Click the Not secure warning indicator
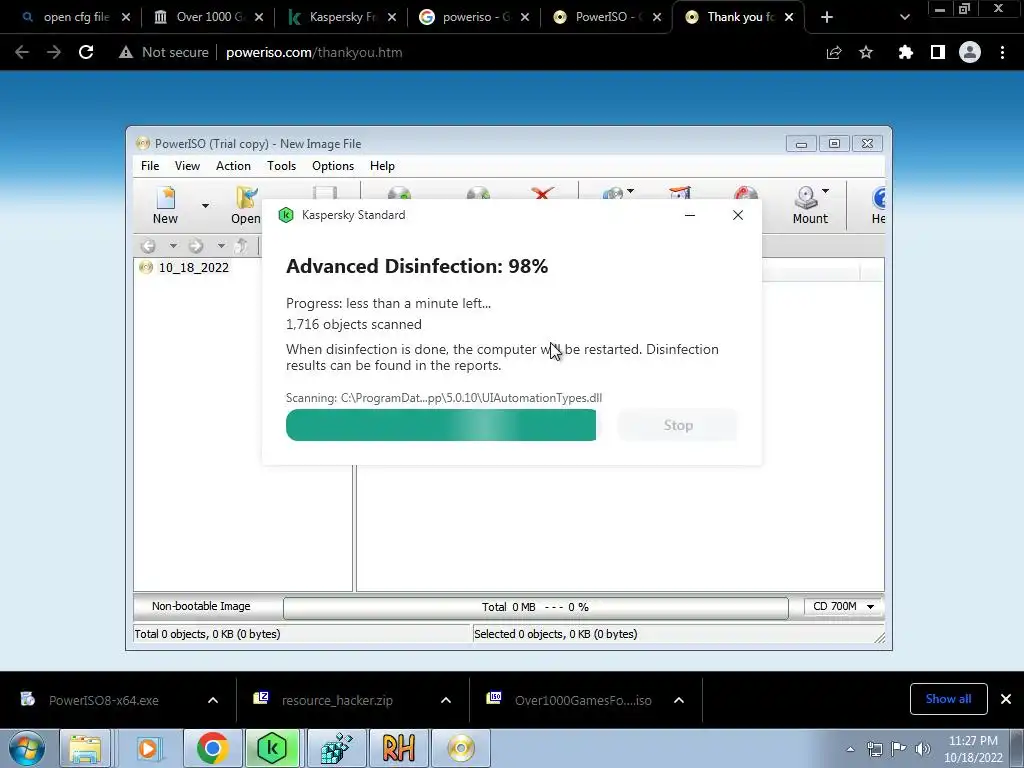Image resolution: width=1024 pixels, height=768 pixels. (x=164, y=52)
